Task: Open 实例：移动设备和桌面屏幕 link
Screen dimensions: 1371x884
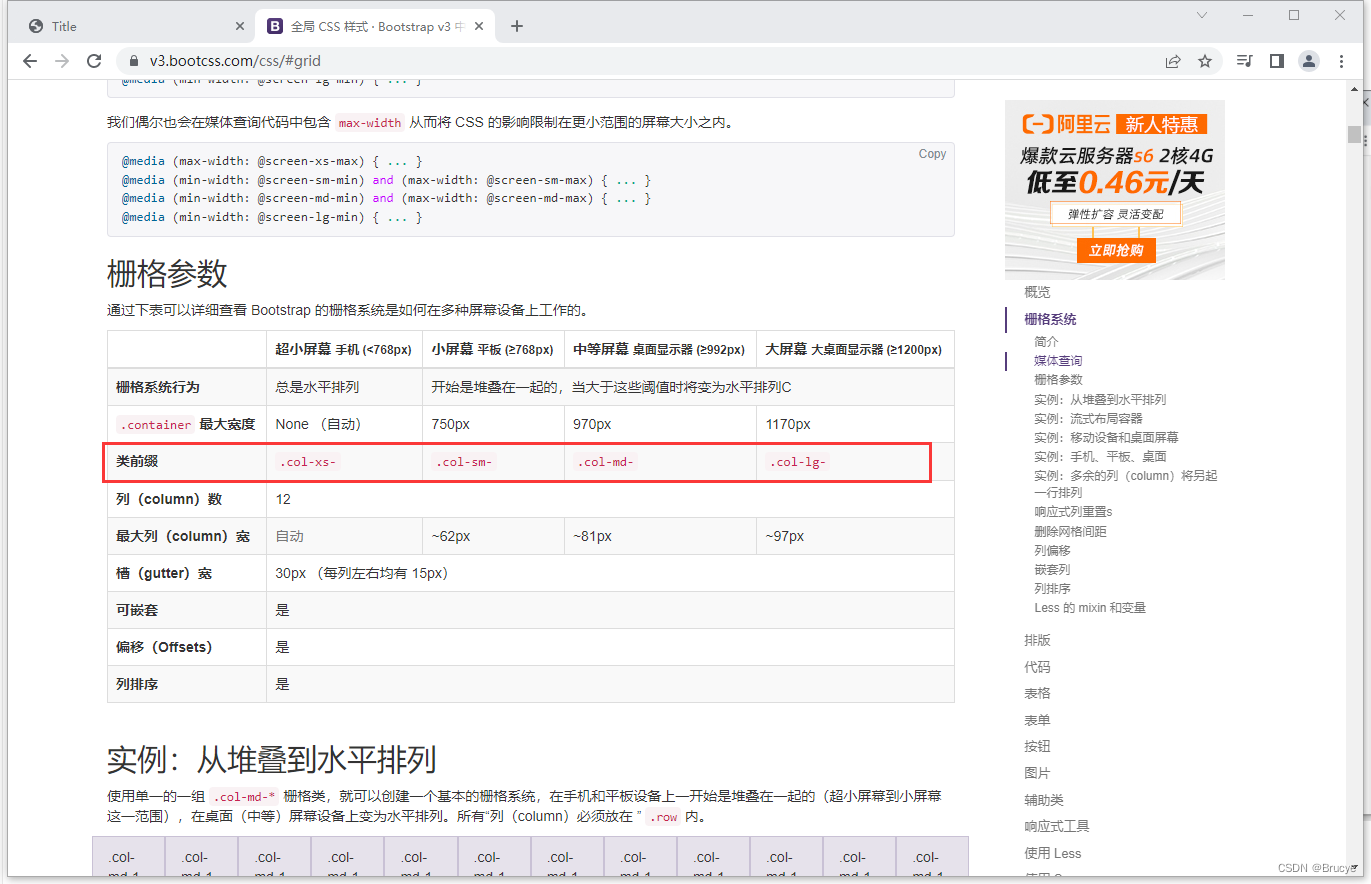Action: [x=1106, y=437]
